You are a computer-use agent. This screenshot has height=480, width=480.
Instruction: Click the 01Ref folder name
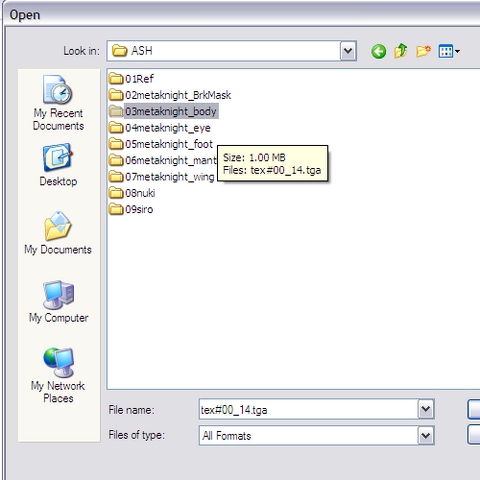pos(139,79)
